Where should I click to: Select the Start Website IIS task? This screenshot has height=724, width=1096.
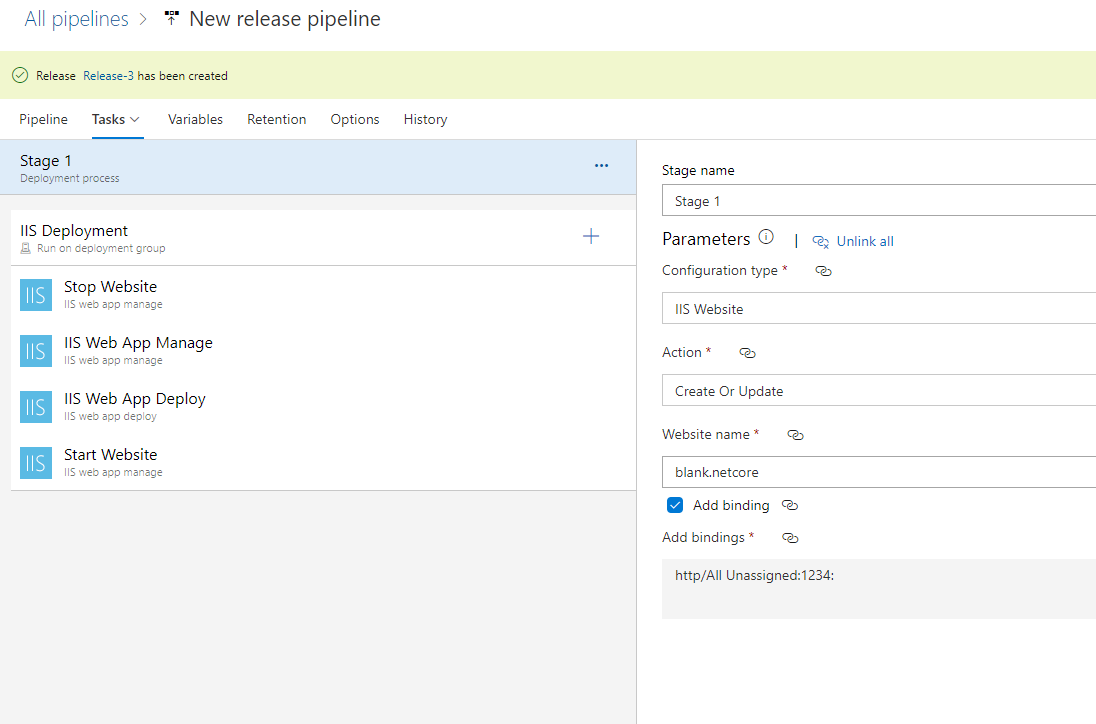point(110,461)
